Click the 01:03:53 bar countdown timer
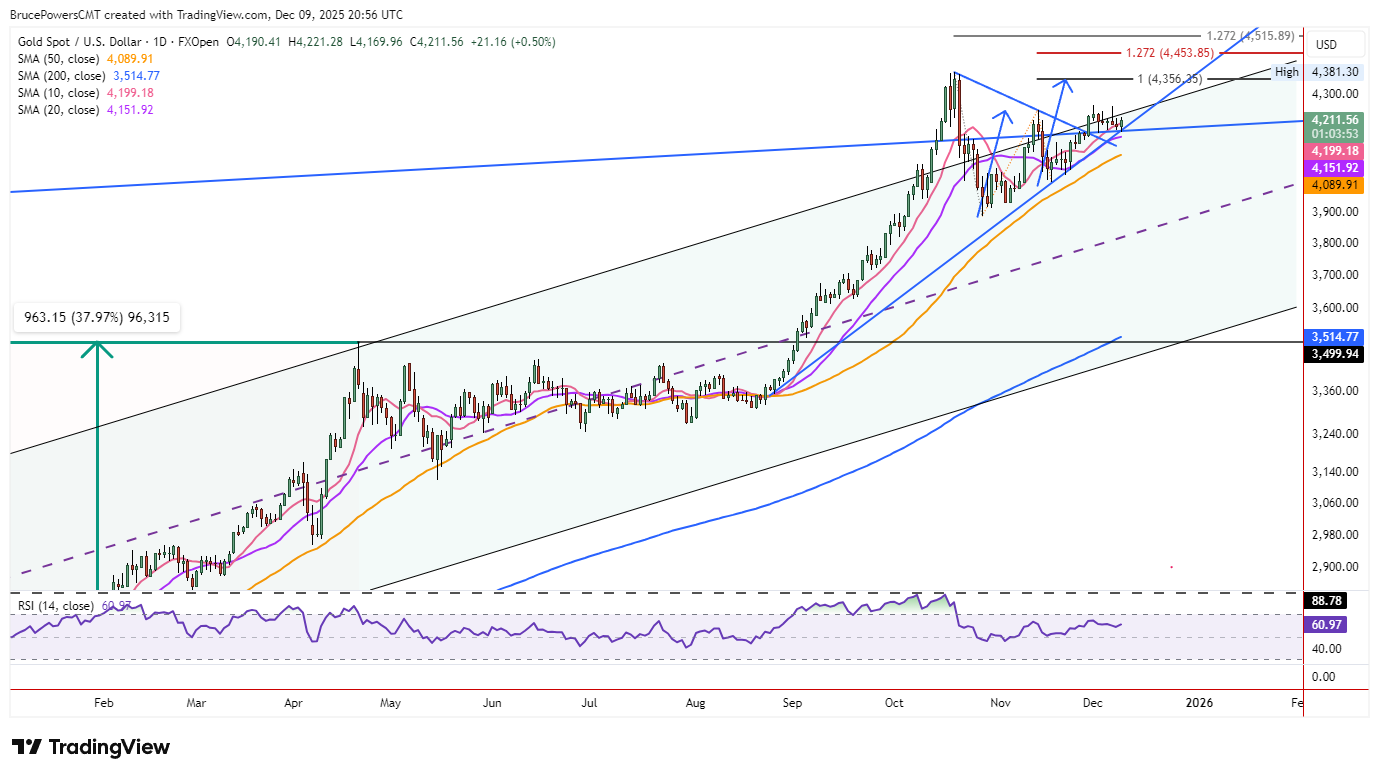 pyautogui.click(x=1335, y=134)
